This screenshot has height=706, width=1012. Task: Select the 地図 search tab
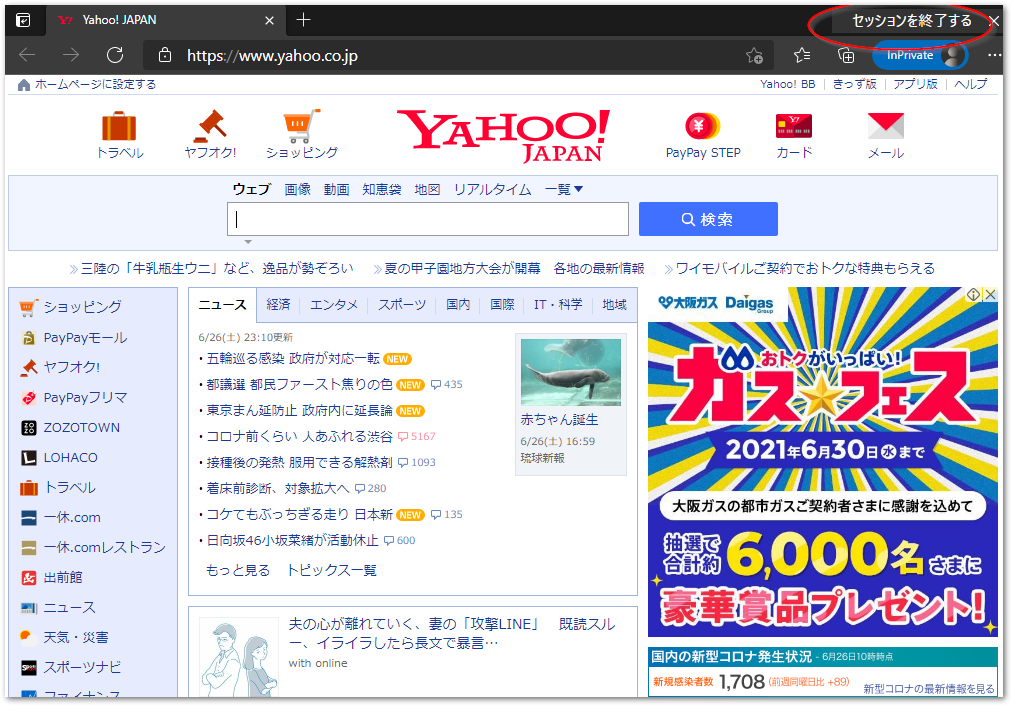pyautogui.click(x=427, y=189)
